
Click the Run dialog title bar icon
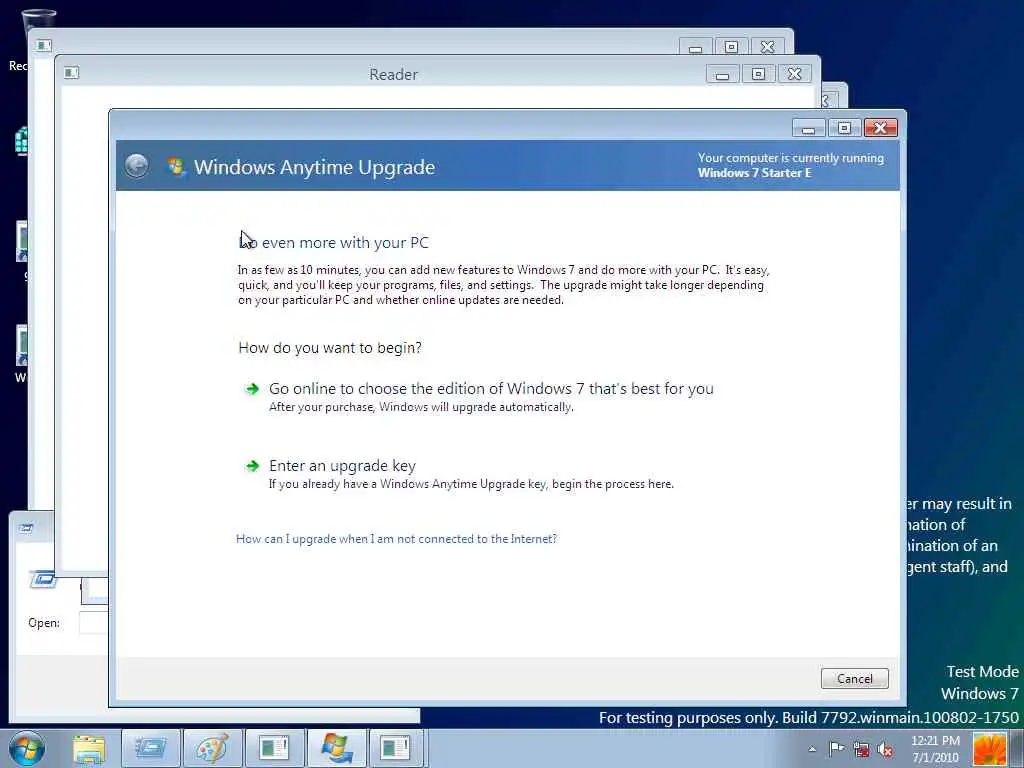click(26, 528)
